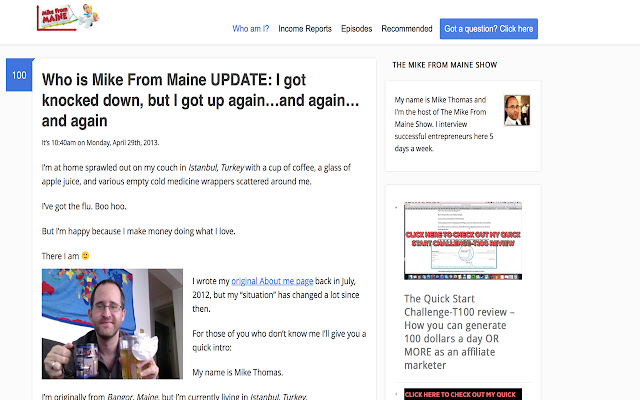
Task: Click the second 'CLICK HERE TO CHECK OUT MY QUICK' banner
Action: click(x=463, y=394)
